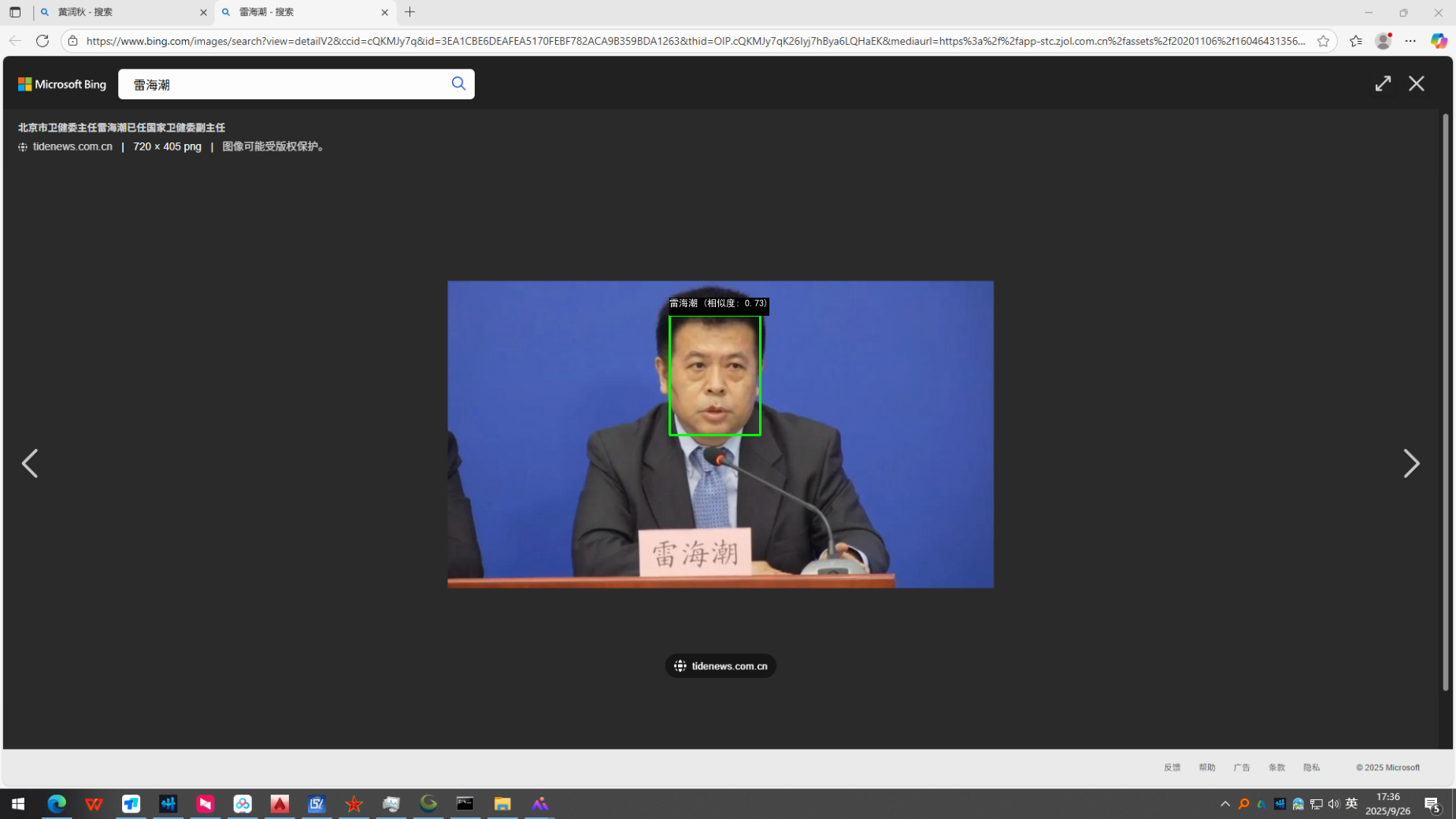
Task: Open a new browser tab
Action: click(409, 13)
